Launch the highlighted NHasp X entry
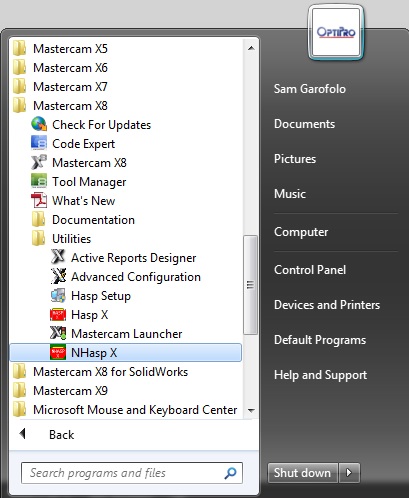Viewport: 409px width, 498px height. point(126,353)
